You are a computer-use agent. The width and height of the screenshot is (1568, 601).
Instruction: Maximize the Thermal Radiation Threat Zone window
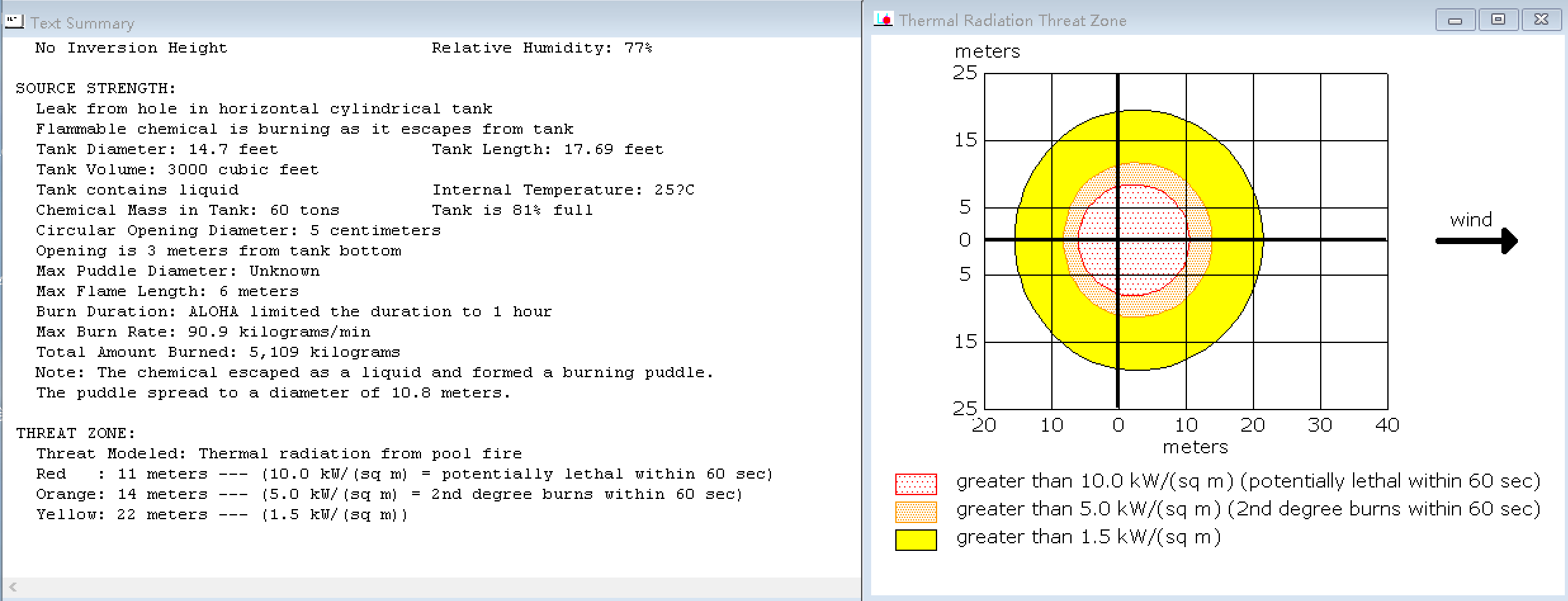(x=1498, y=20)
